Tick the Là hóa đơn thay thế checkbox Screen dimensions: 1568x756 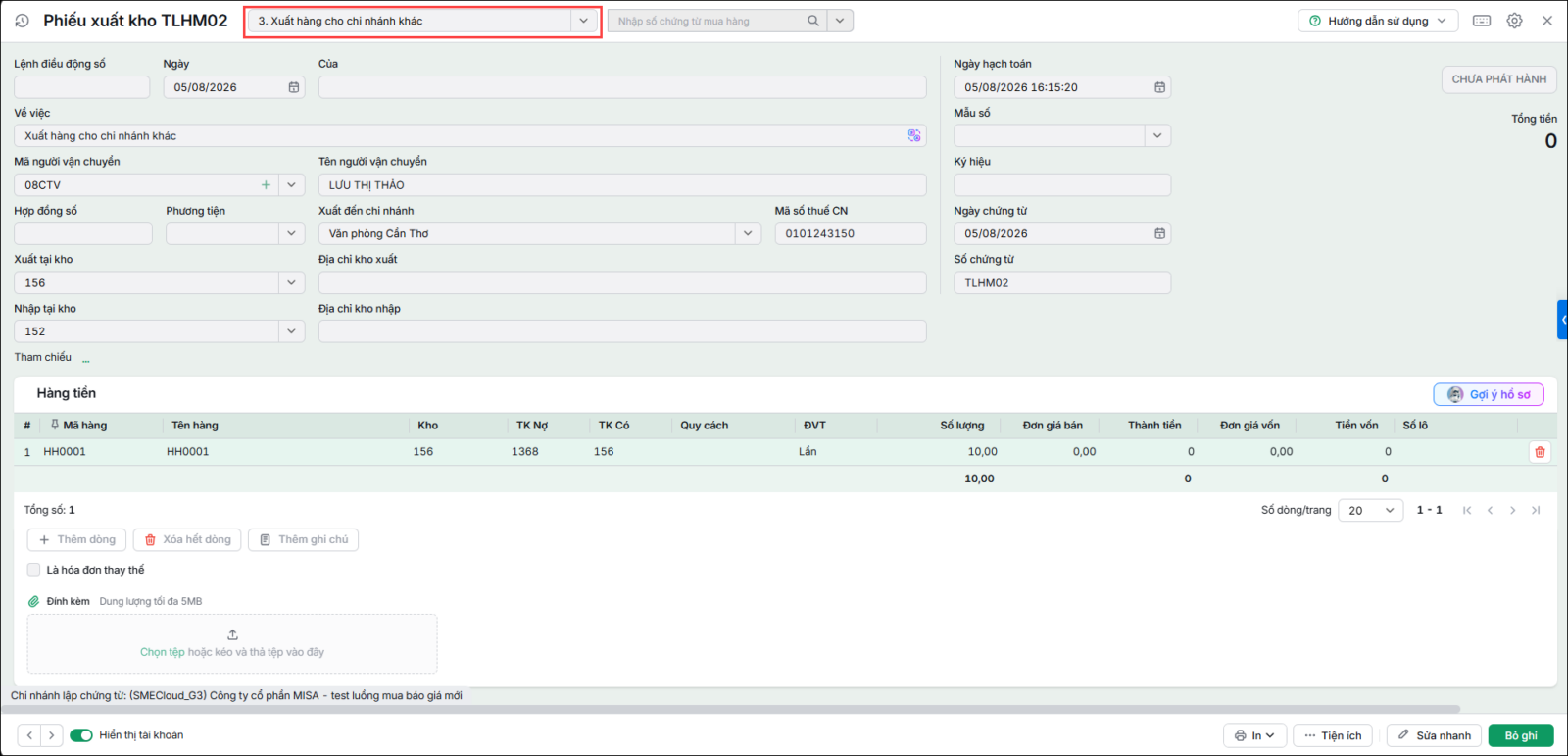(x=34, y=570)
